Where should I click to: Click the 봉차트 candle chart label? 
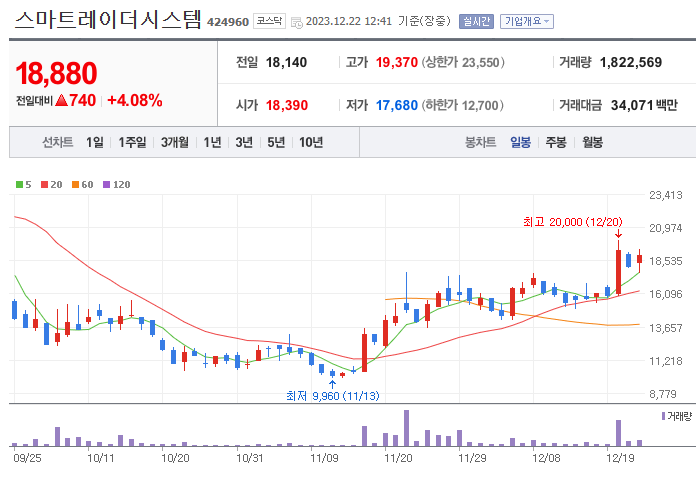[x=480, y=142]
